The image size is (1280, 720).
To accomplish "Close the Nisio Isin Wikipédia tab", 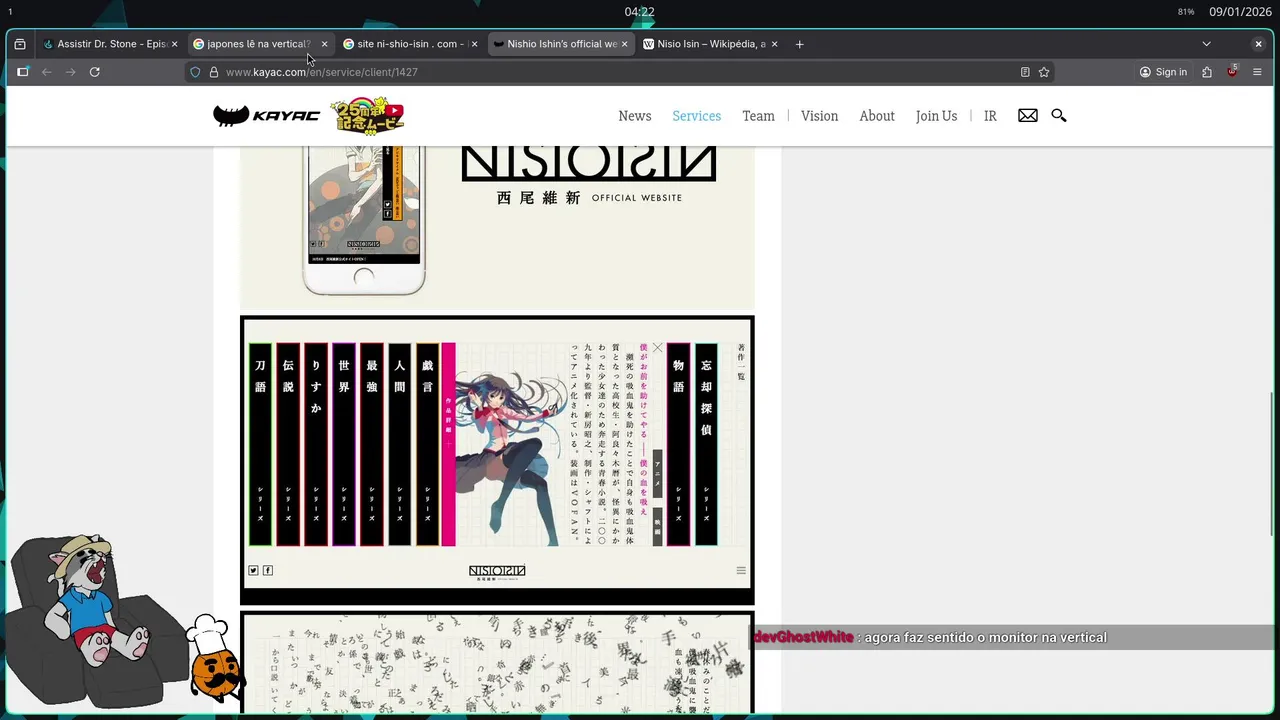I will [x=774, y=44].
